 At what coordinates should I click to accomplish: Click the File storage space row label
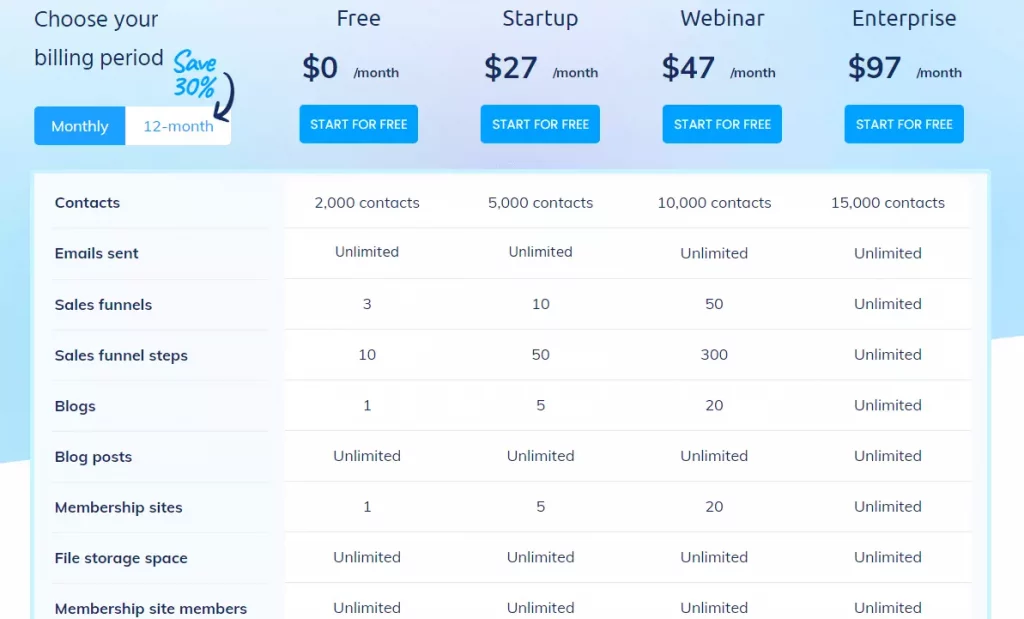point(121,558)
